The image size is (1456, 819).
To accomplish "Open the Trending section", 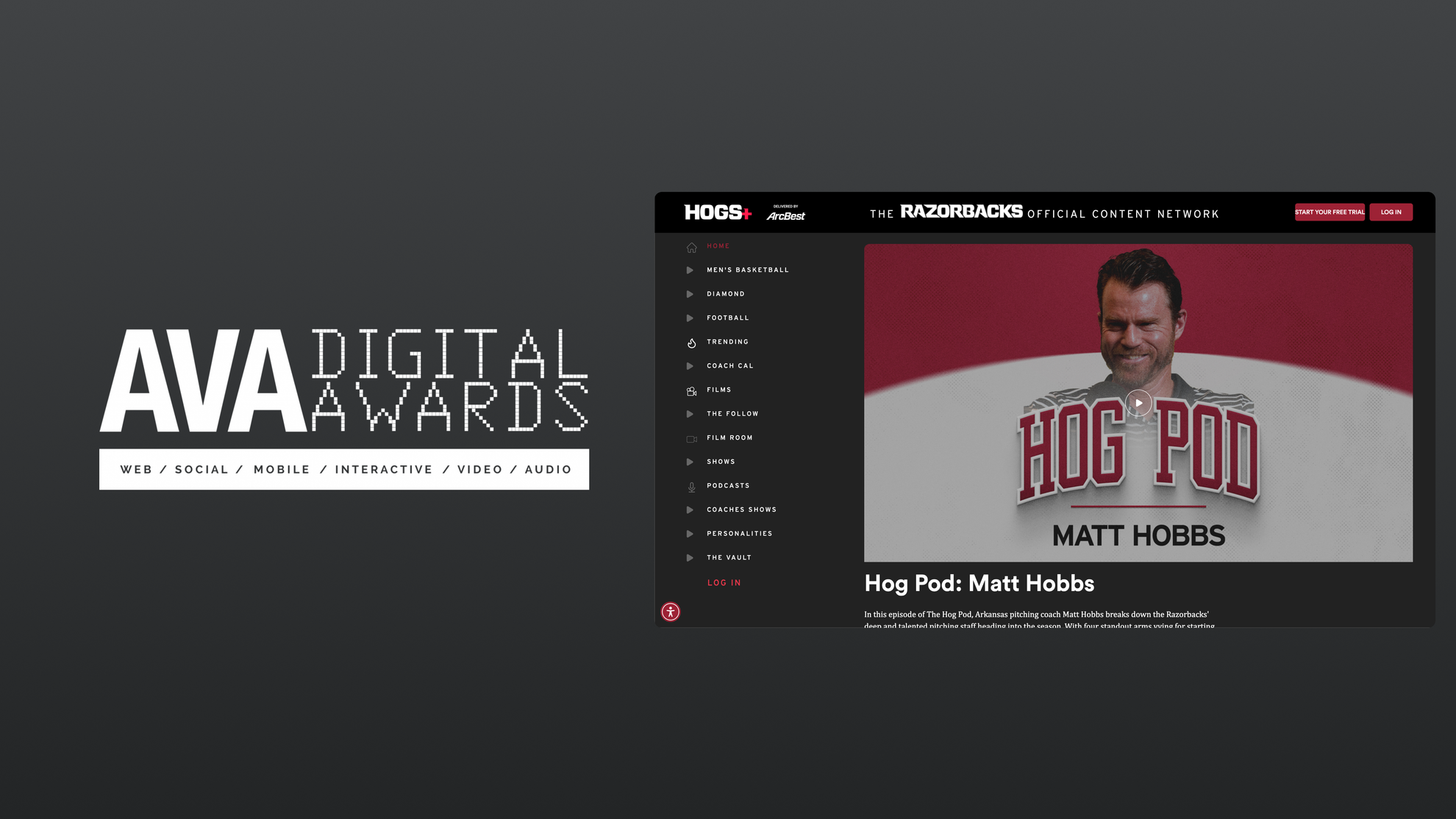I will click(x=727, y=342).
